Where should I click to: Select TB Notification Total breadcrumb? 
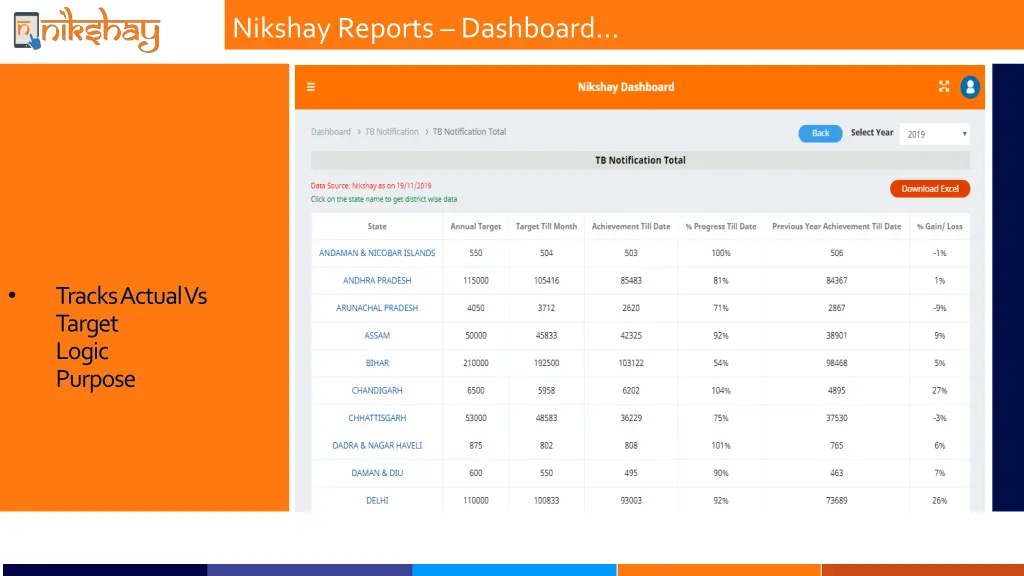point(469,132)
